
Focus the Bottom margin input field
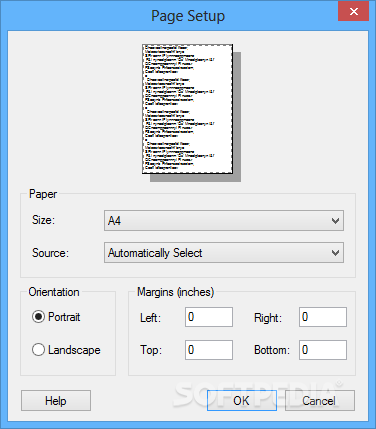point(323,350)
